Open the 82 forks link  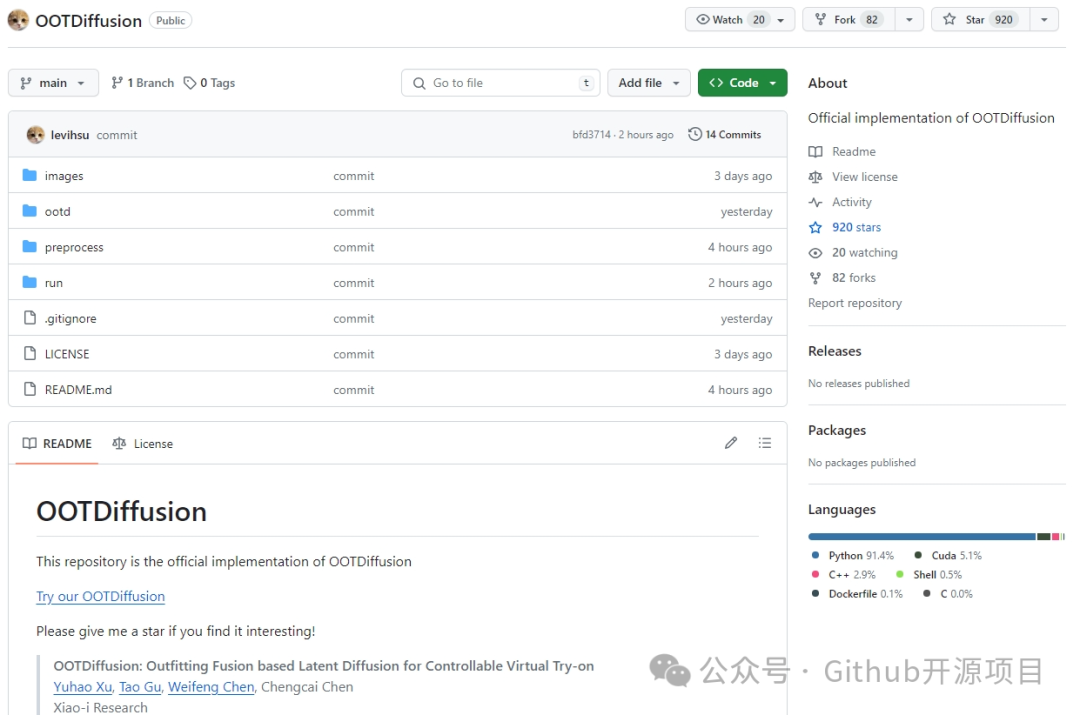coord(853,278)
